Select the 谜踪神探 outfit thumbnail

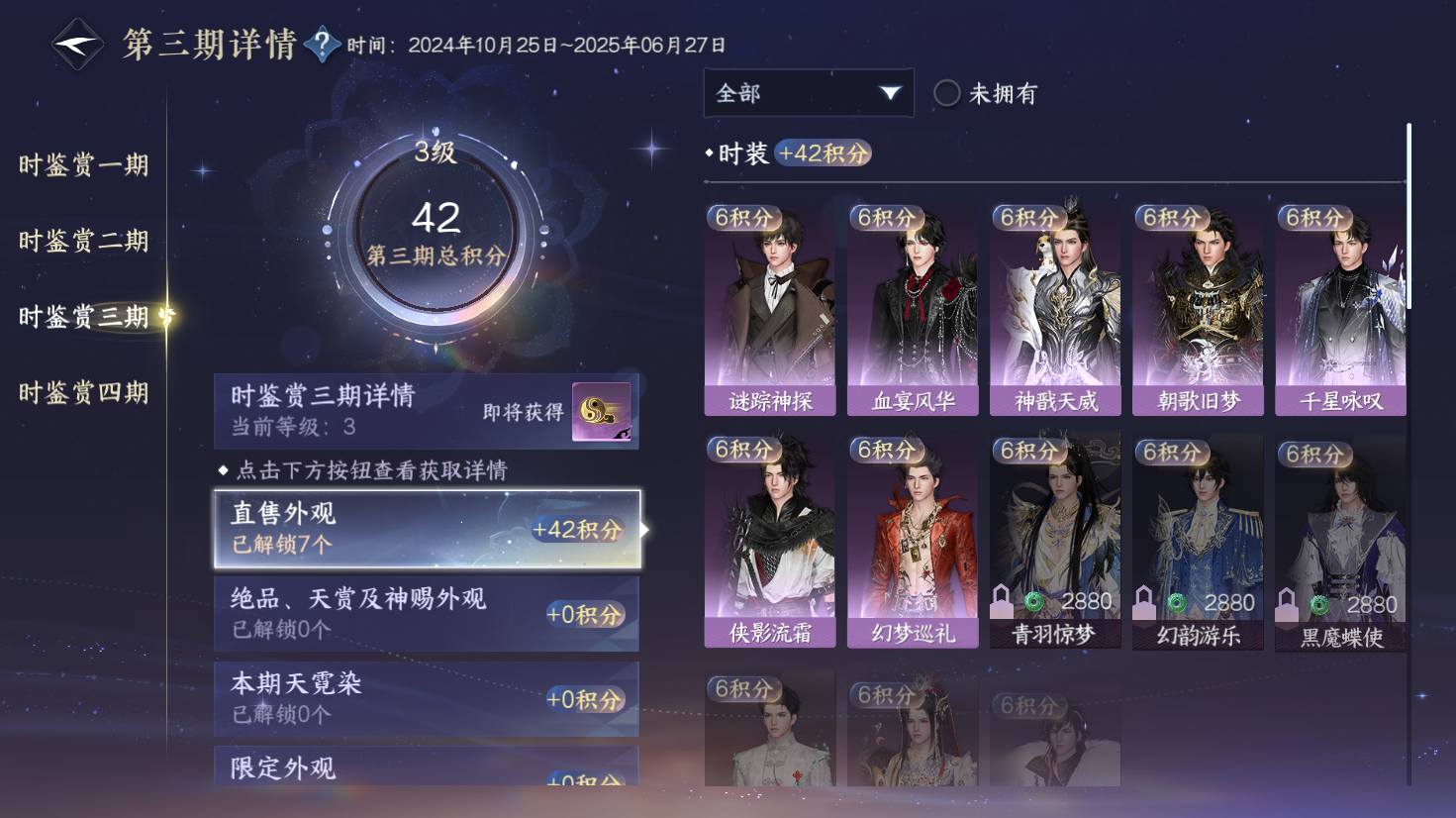(770, 309)
